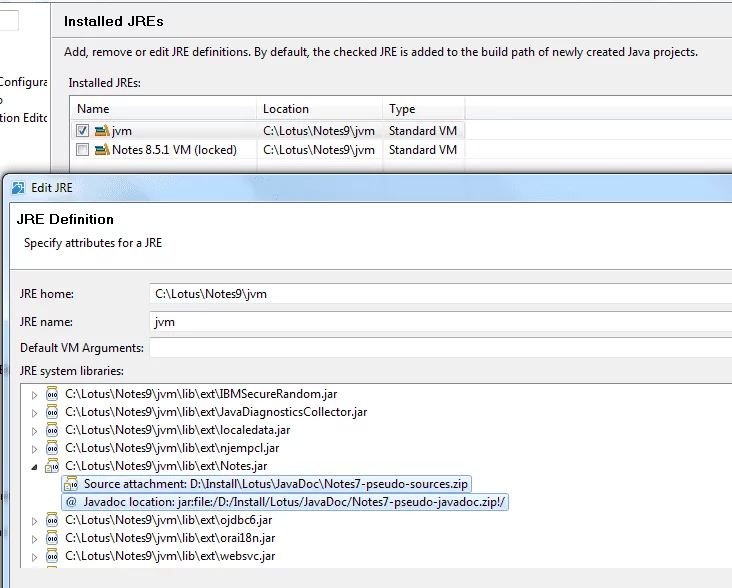Click the IBMSecureRandom.jar file icon
The height and width of the screenshot is (588, 732).
point(53,394)
